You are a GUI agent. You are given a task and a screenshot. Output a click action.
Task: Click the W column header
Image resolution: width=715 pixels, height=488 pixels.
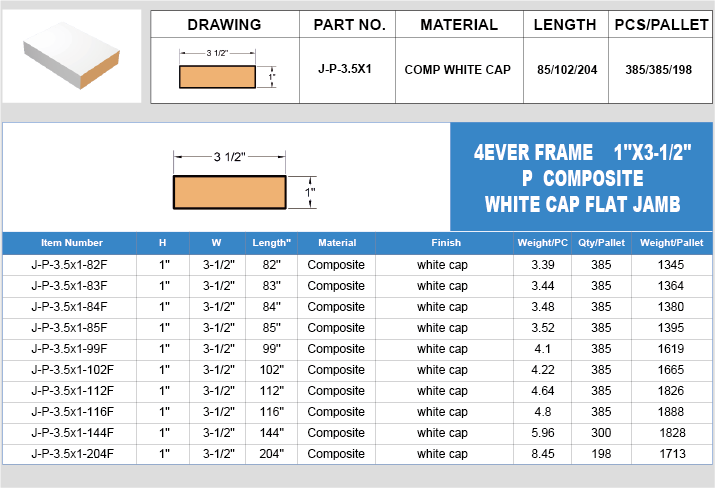coord(217,243)
